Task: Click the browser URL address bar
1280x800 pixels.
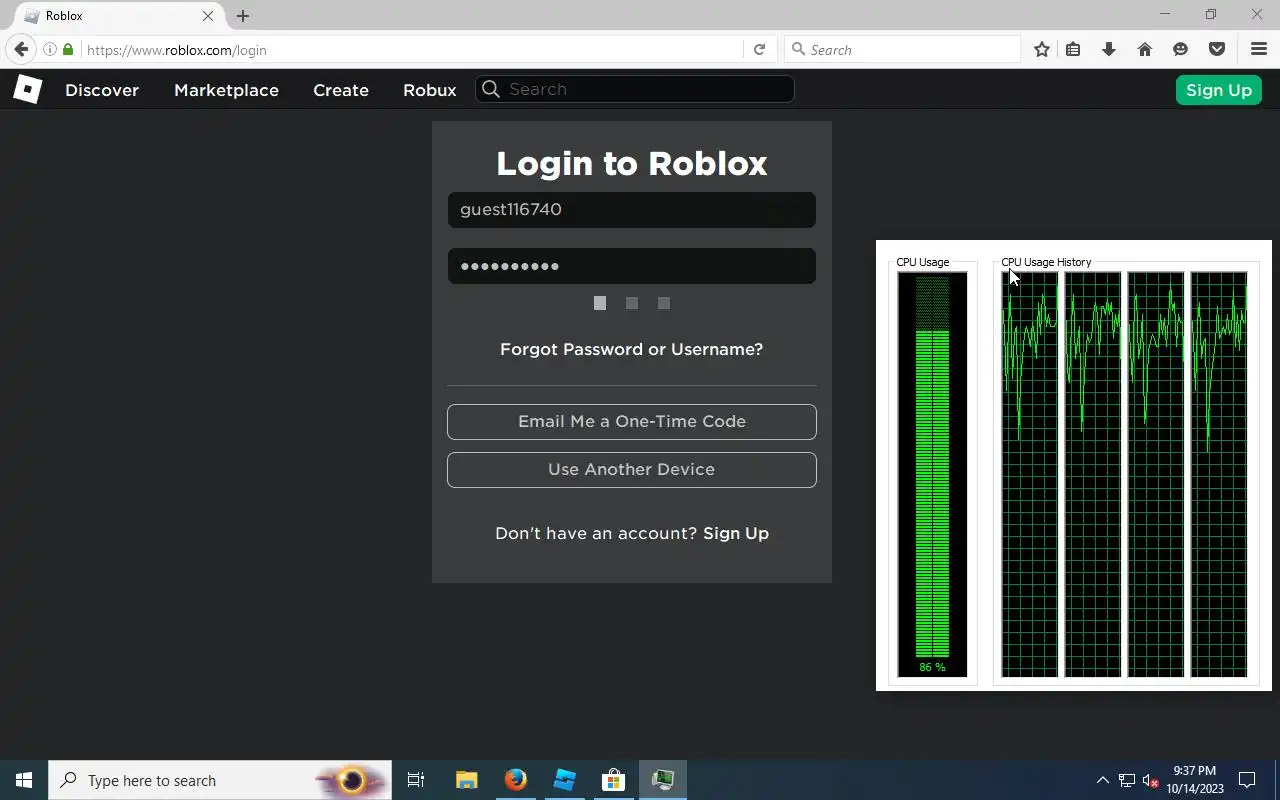Action: [410, 50]
